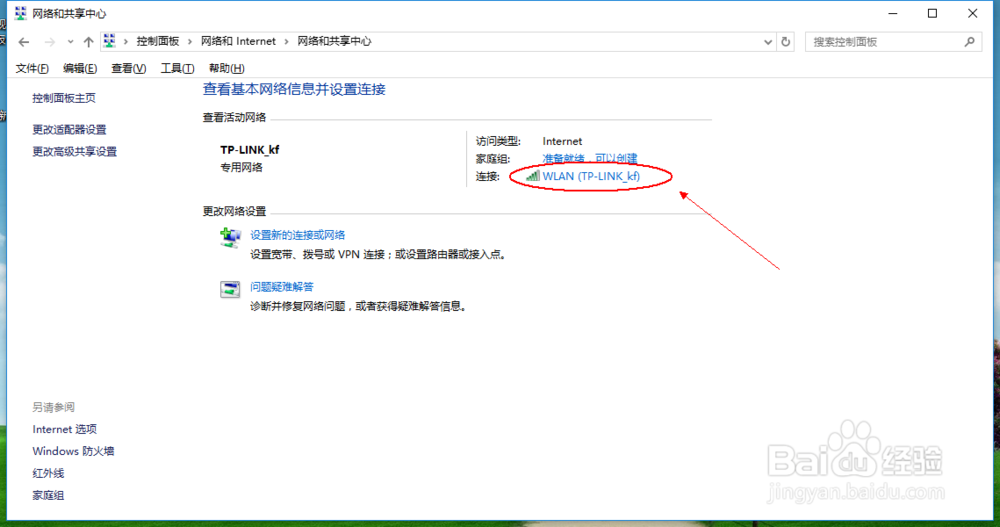Image resolution: width=1000 pixels, height=527 pixels.
Task: Minimize the 网络和共享中心 window
Action: pos(893,13)
